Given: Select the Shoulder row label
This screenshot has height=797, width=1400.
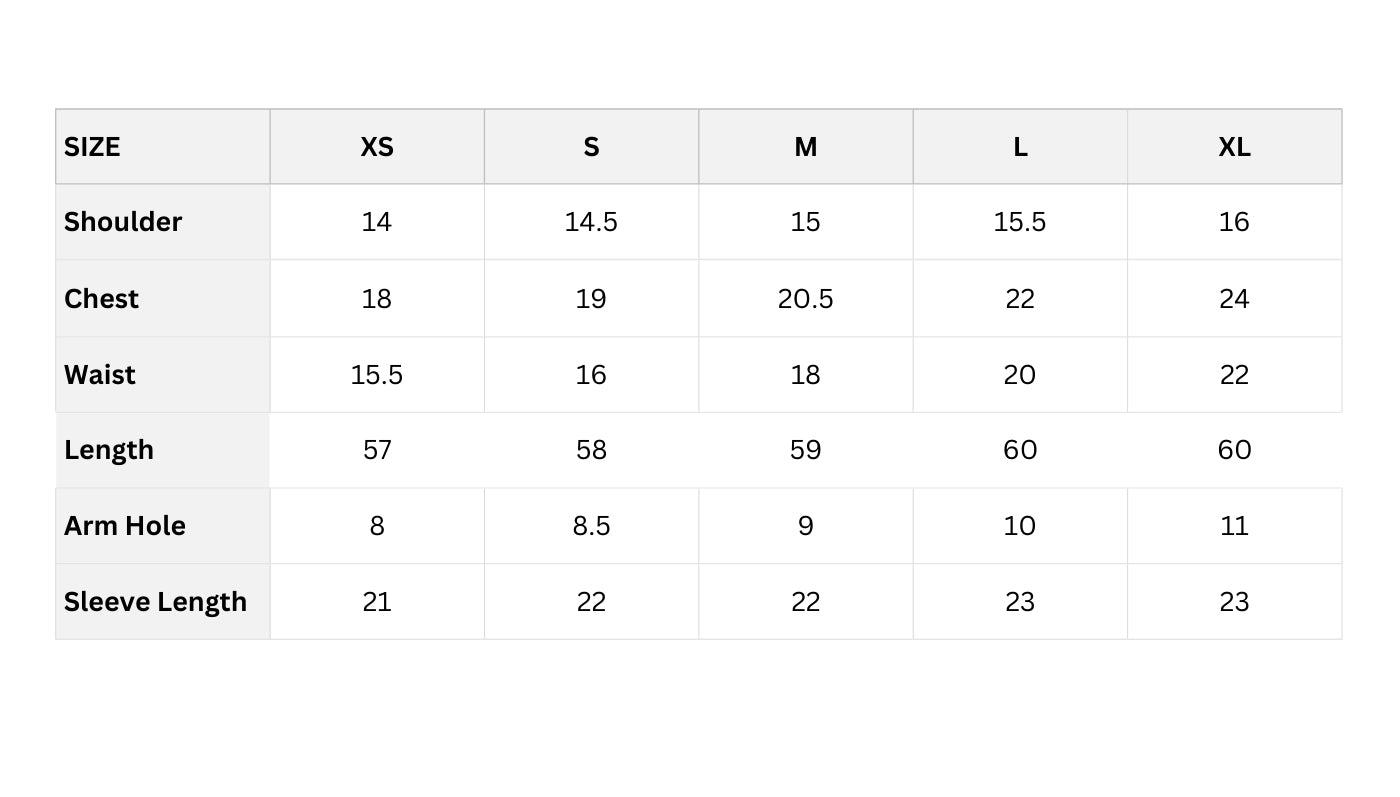Looking at the screenshot, I should click(x=123, y=222).
